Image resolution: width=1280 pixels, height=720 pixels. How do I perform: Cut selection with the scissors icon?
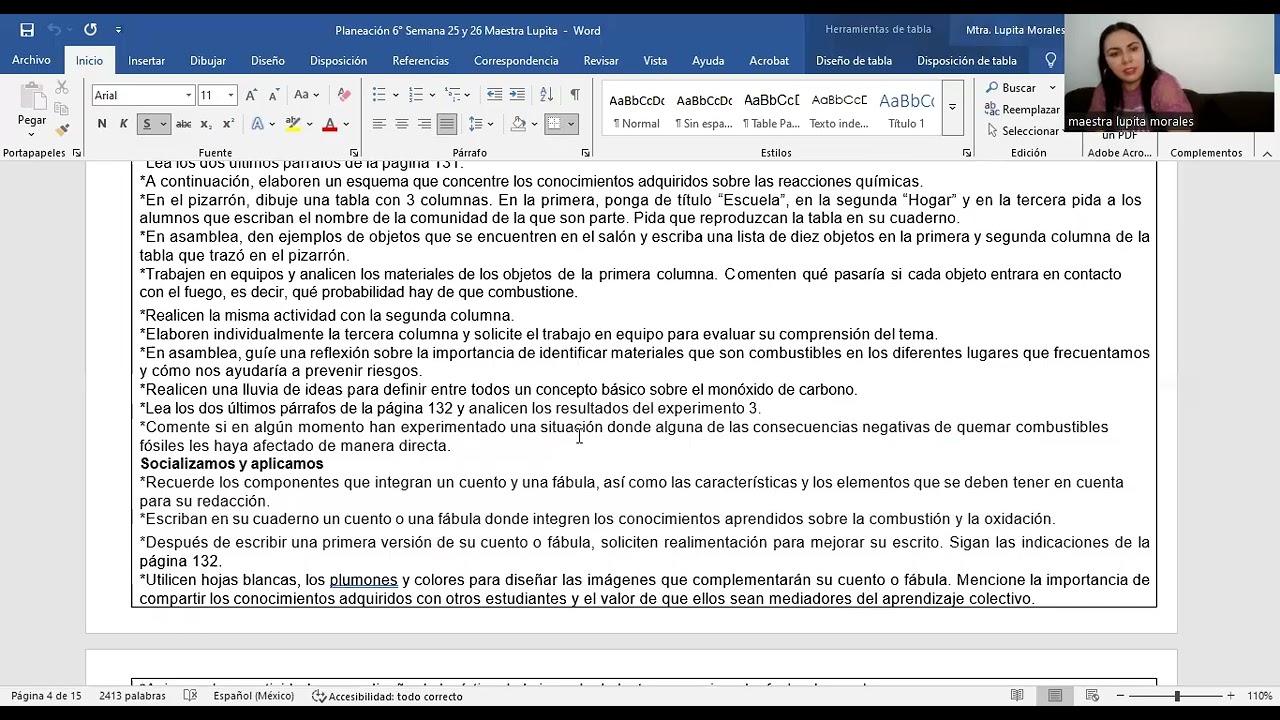62,88
